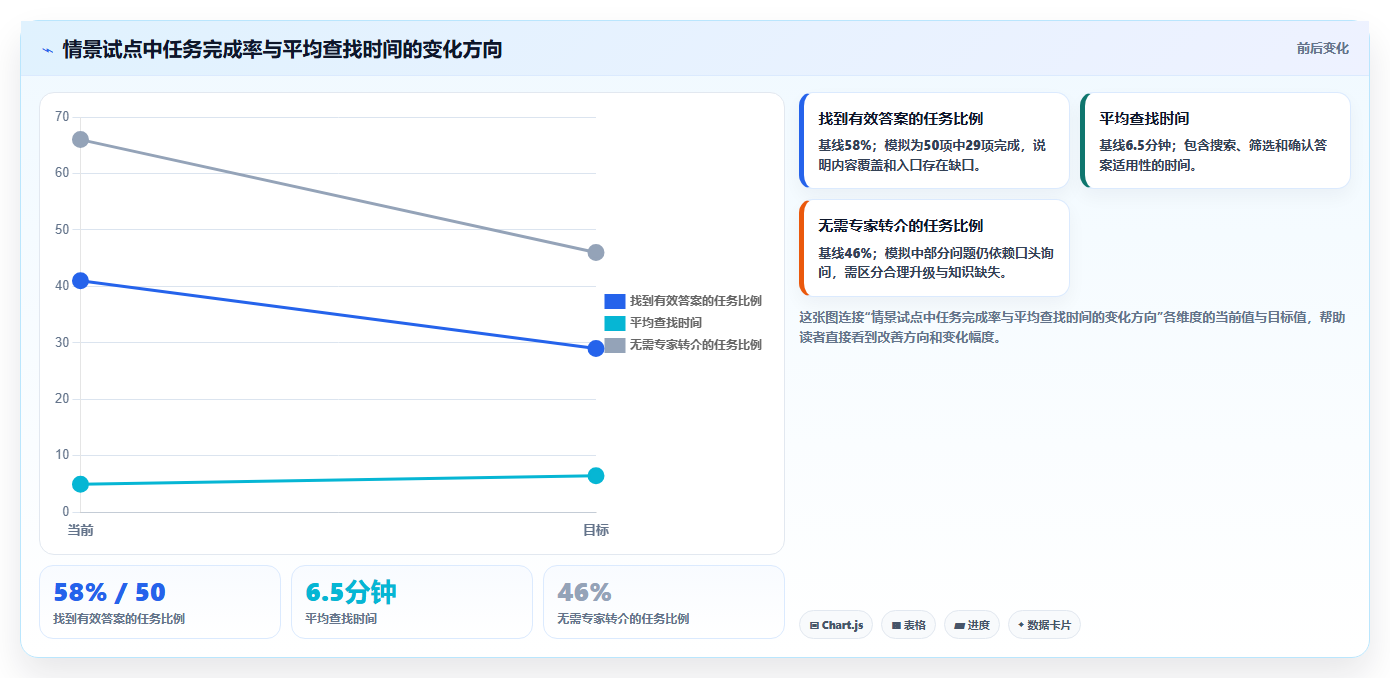Screen dimensions: 1390x678
Task: Click caption 平均查找时间 under 6.5分钟
Action: click(341, 619)
